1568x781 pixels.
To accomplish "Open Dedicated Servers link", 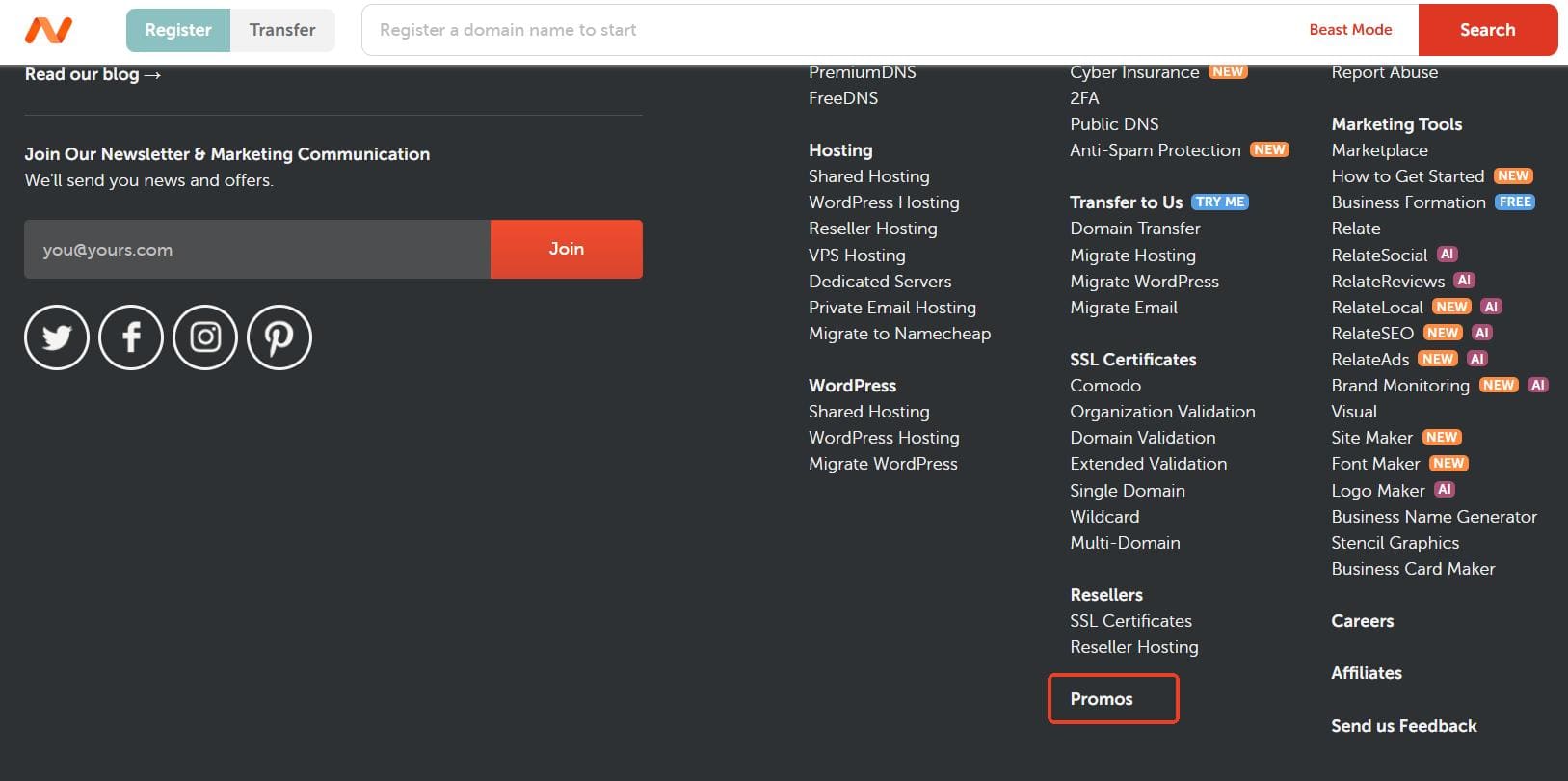I will pyautogui.click(x=880, y=282).
